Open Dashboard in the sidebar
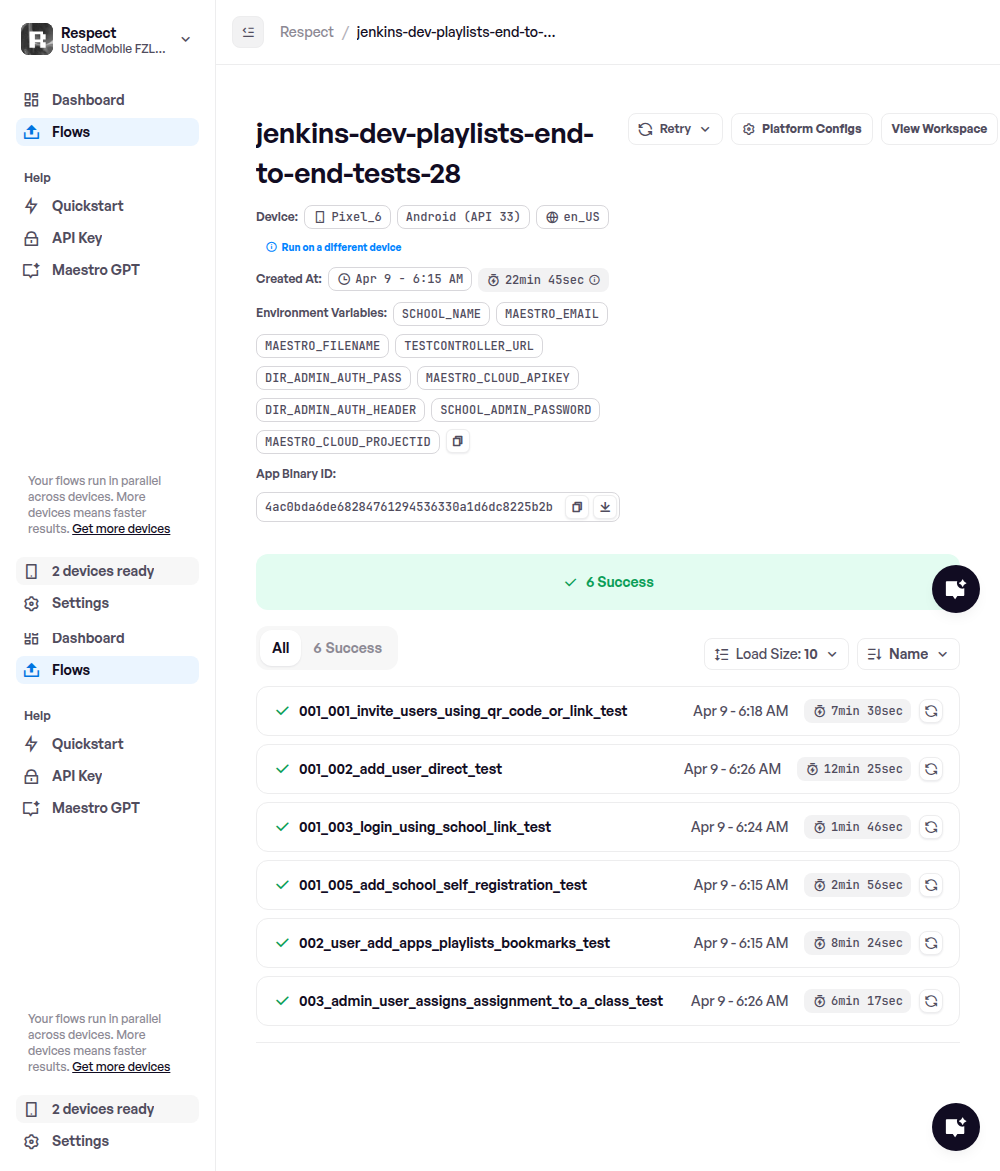The height and width of the screenshot is (1171, 1000). pyautogui.click(x=88, y=100)
